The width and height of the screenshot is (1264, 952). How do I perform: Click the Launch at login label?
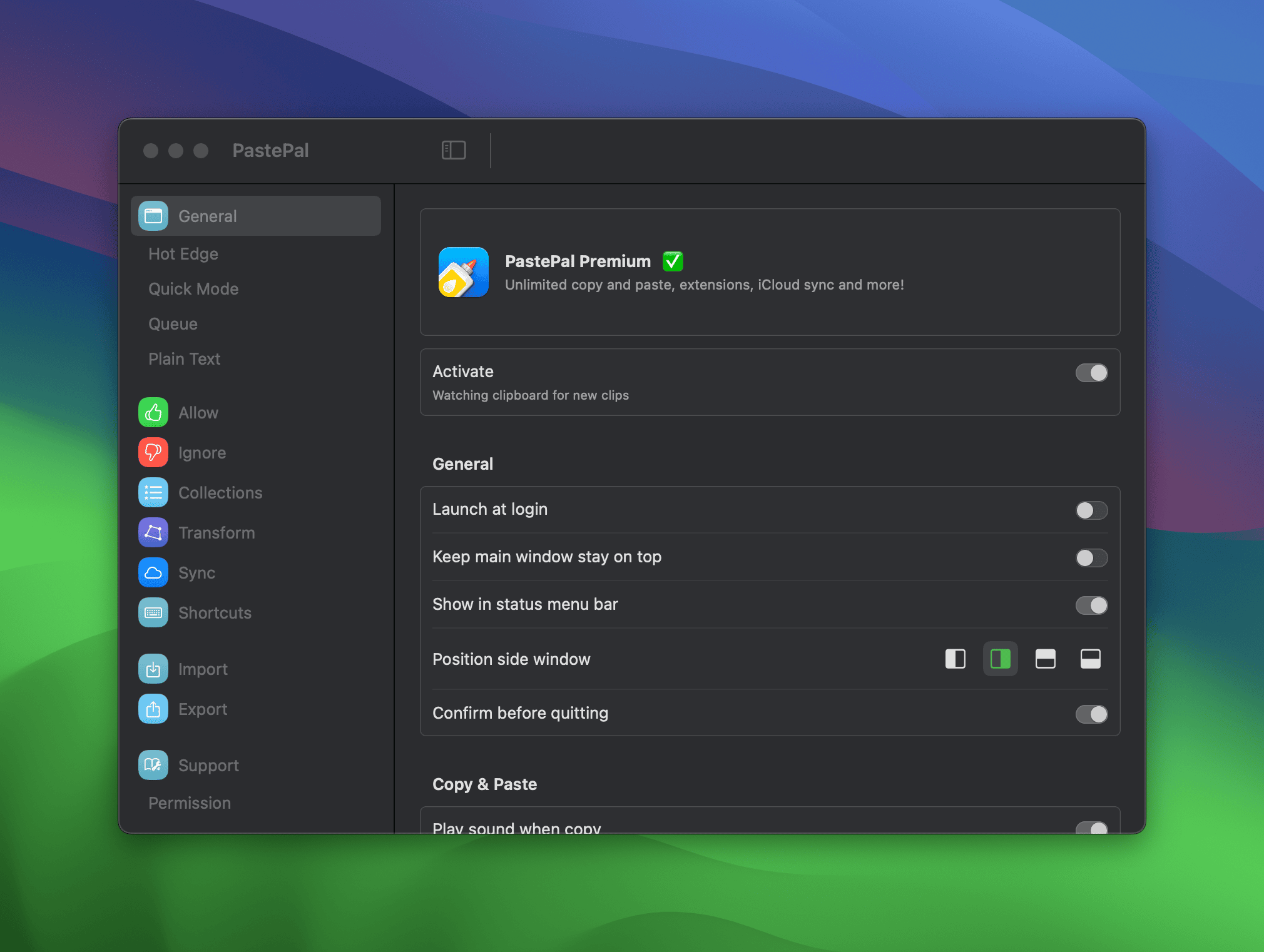coord(490,509)
